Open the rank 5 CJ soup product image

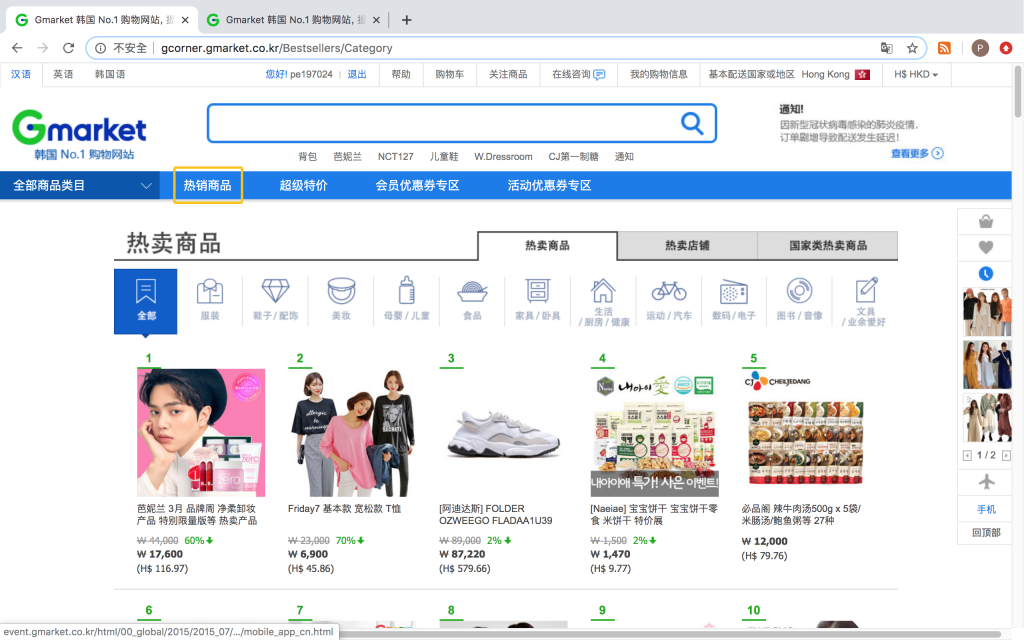[806, 432]
